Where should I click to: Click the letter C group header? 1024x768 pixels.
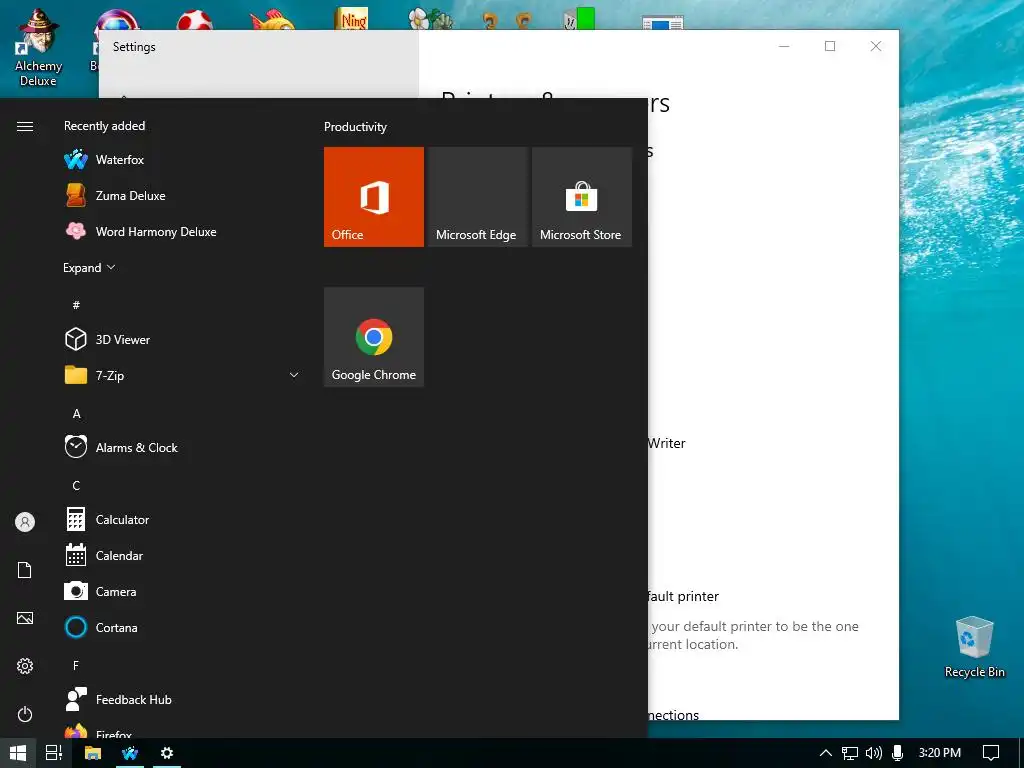tap(76, 485)
